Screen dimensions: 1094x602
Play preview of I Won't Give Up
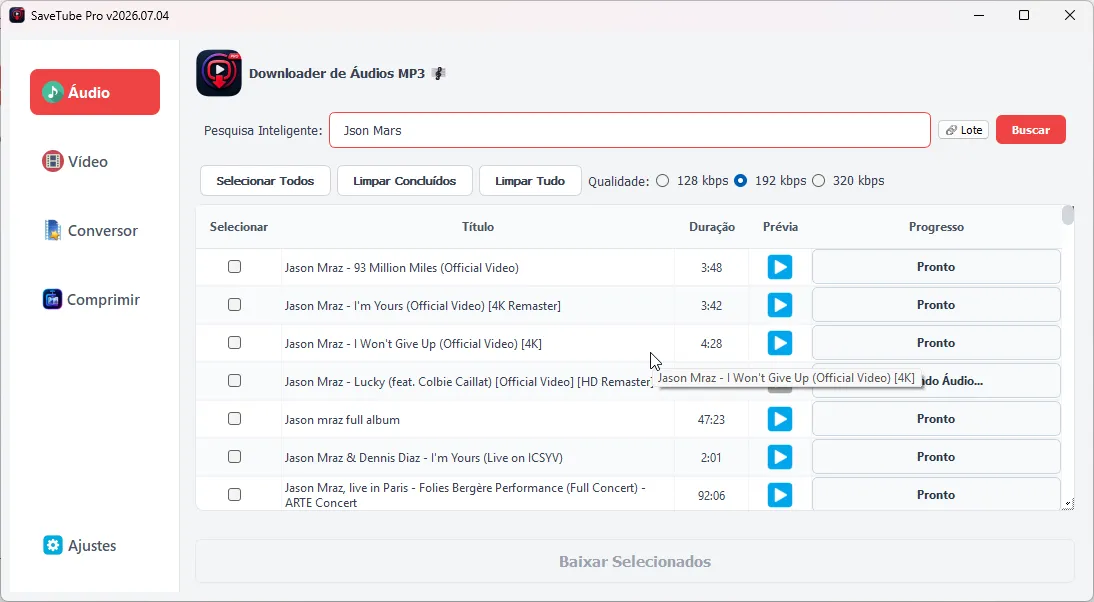coord(780,343)
